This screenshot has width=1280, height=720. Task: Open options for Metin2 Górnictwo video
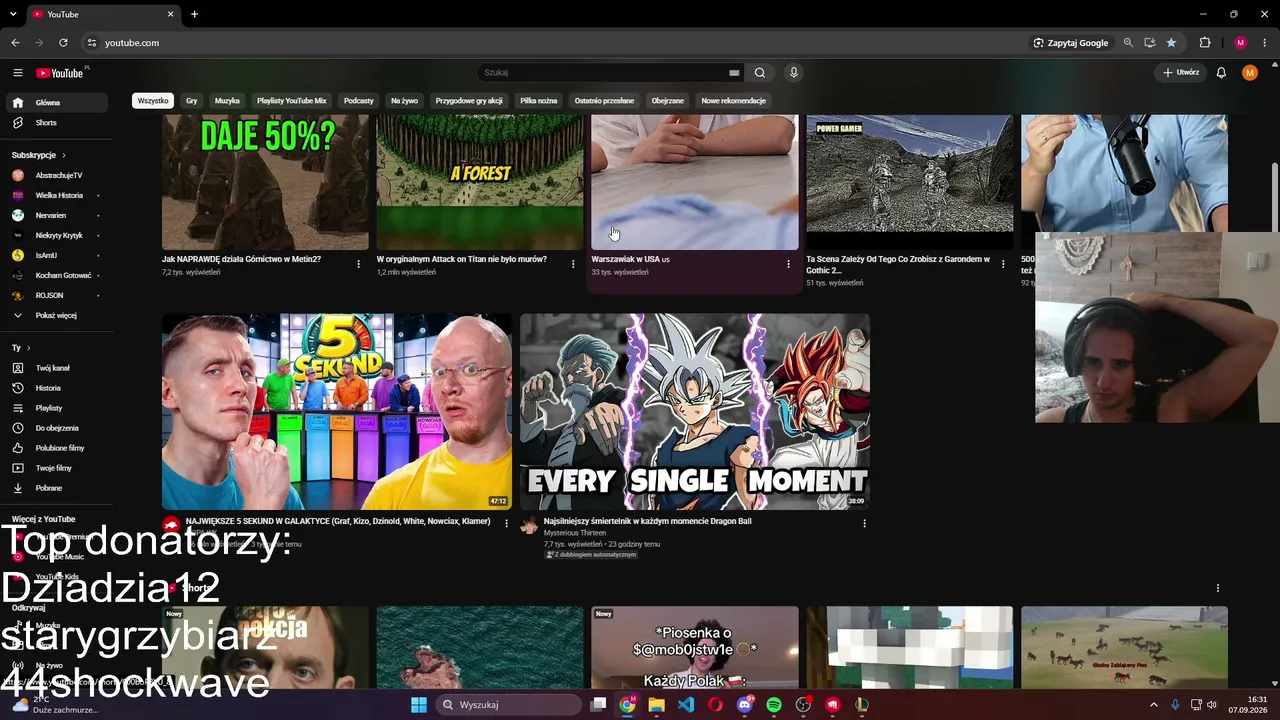(358, 264)
